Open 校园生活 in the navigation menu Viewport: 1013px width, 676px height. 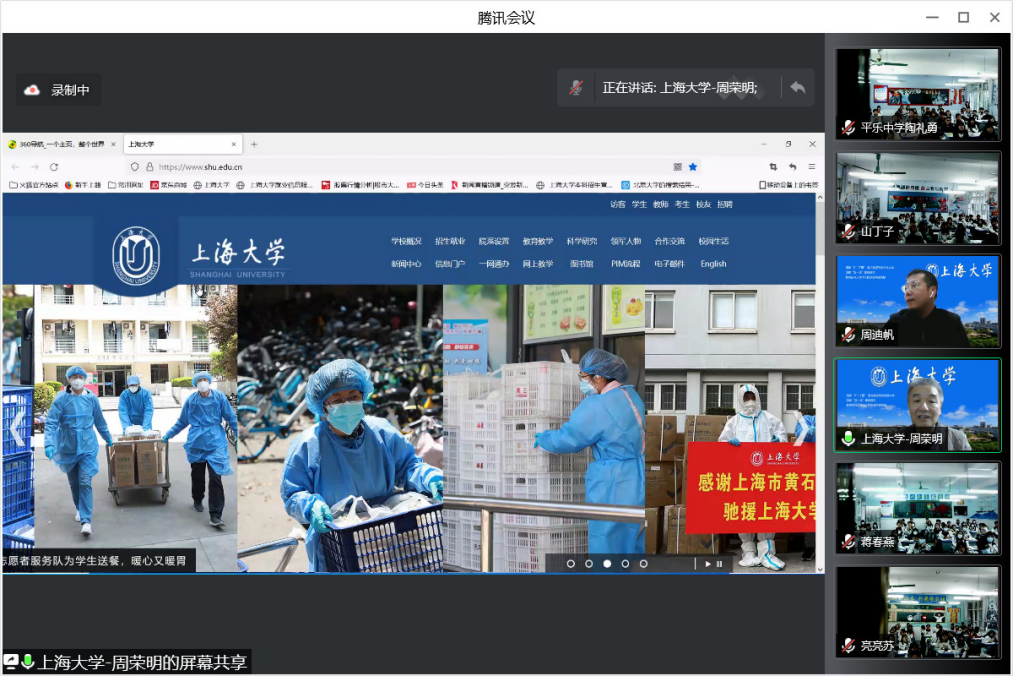pos(714,241)
